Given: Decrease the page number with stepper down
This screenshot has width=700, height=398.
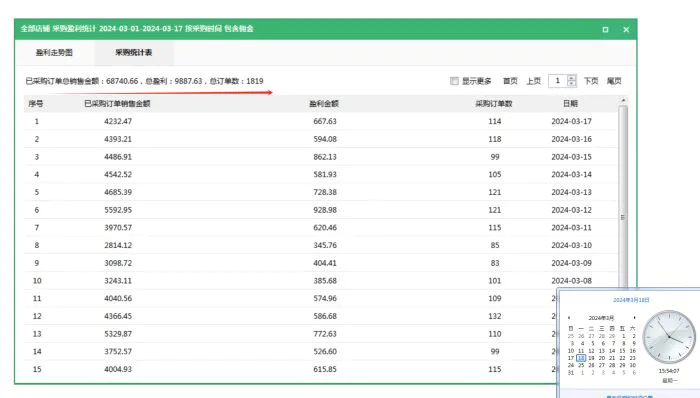Looking at the screenshot, I should coord(571,83).
